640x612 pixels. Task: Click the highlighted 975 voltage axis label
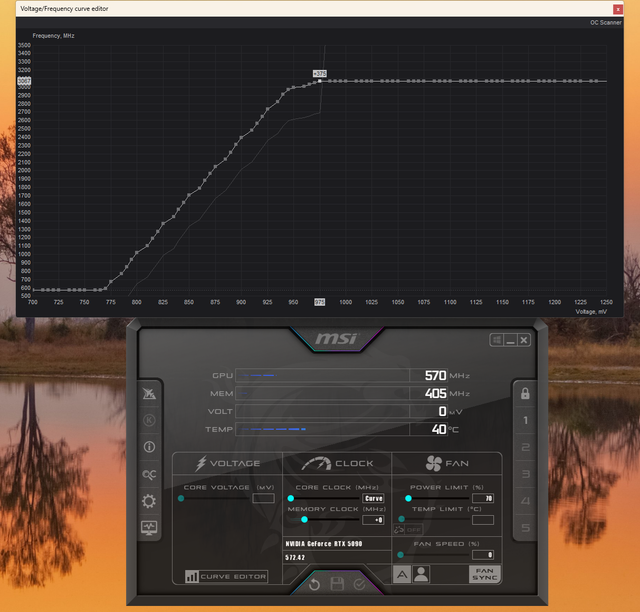click(x=320, y=302)
